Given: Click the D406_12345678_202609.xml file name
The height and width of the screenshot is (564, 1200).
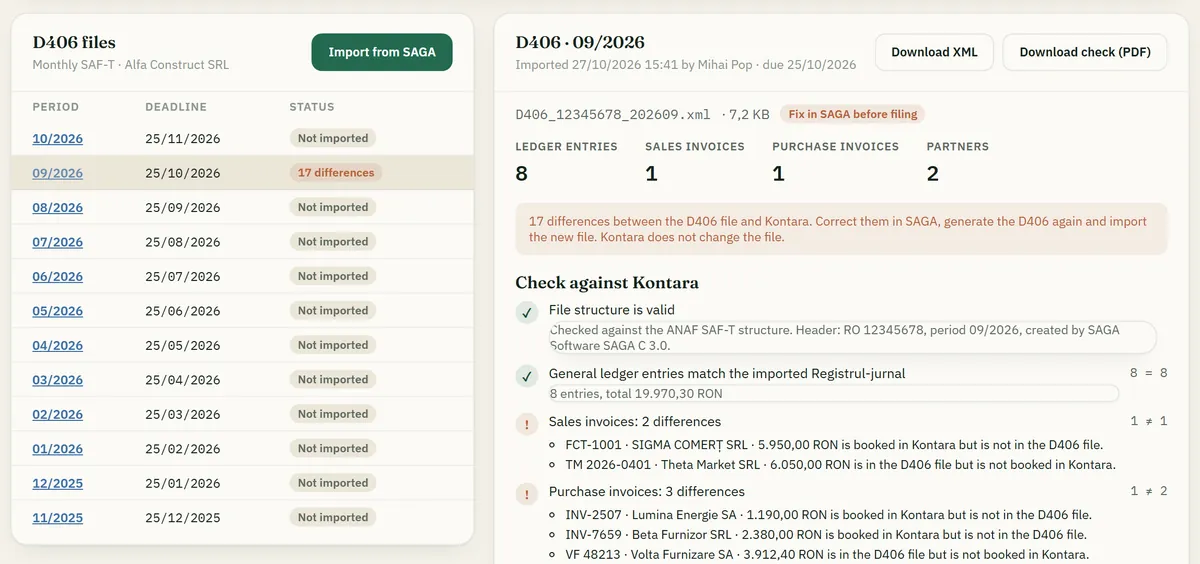Looking at the screenshot, I should (613, 115).
